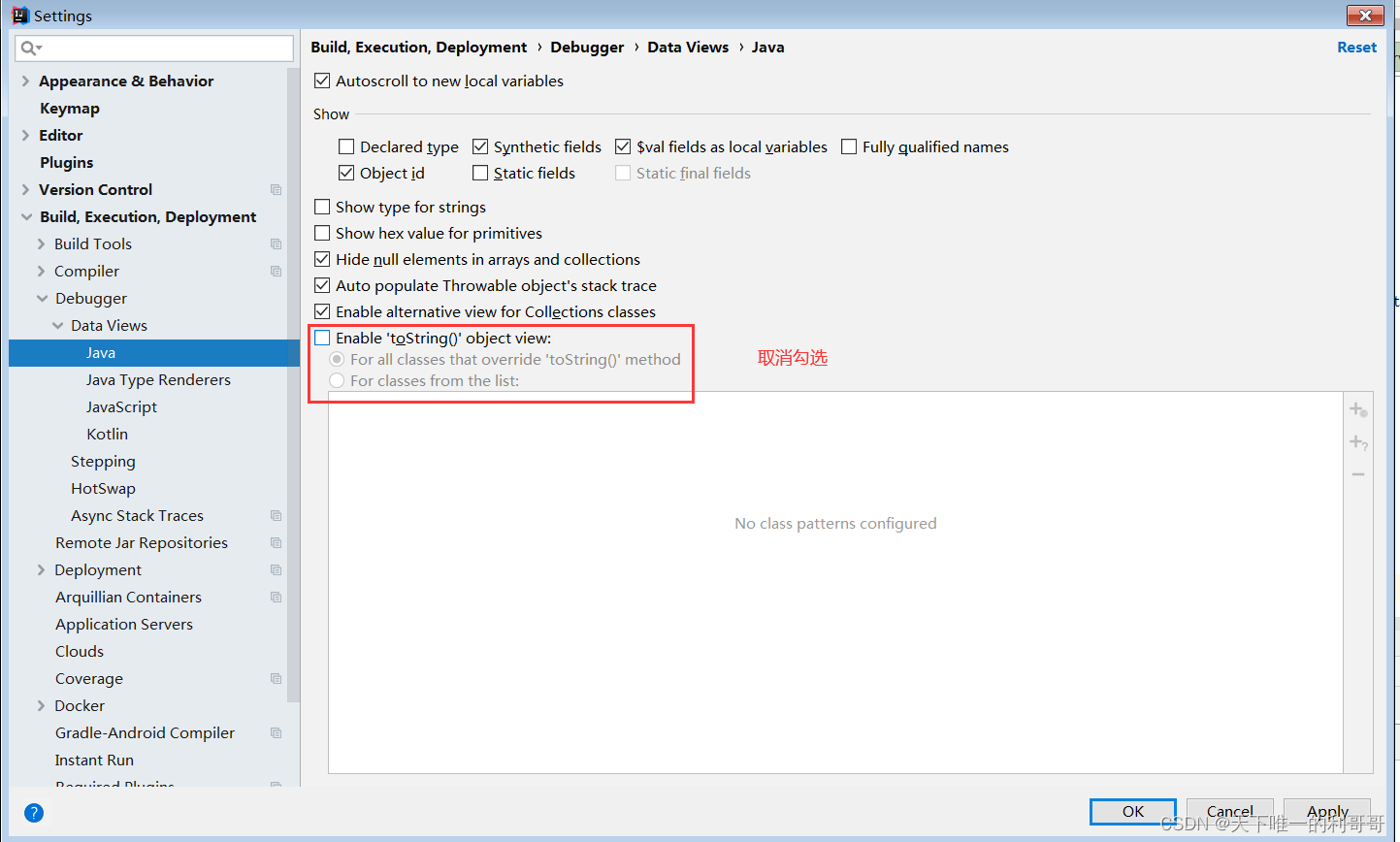
Task: Toggle the Object id checkbox
Action: click(x=346, y=173)
